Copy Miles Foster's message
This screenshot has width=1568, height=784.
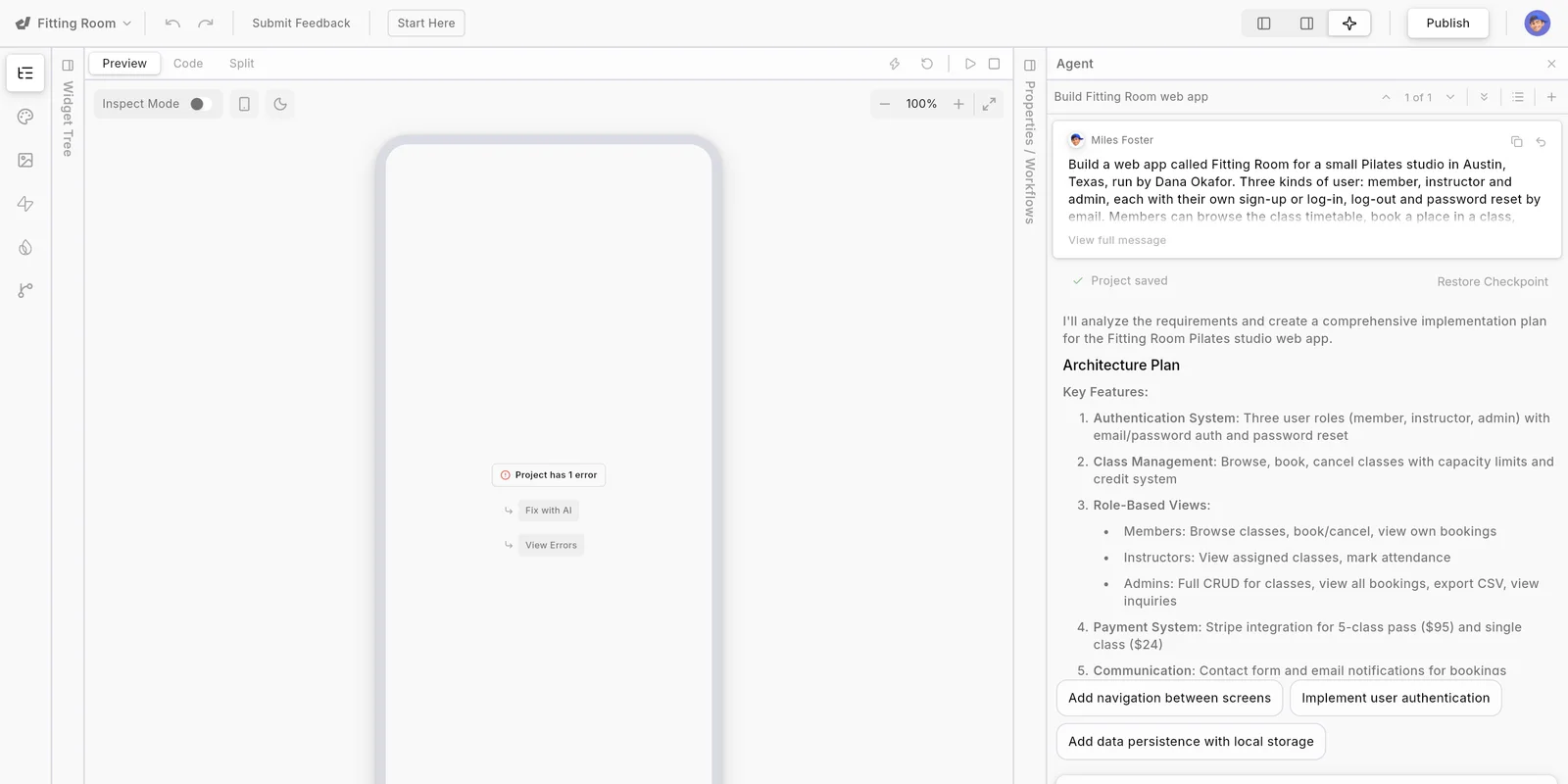pos(1516,141)
